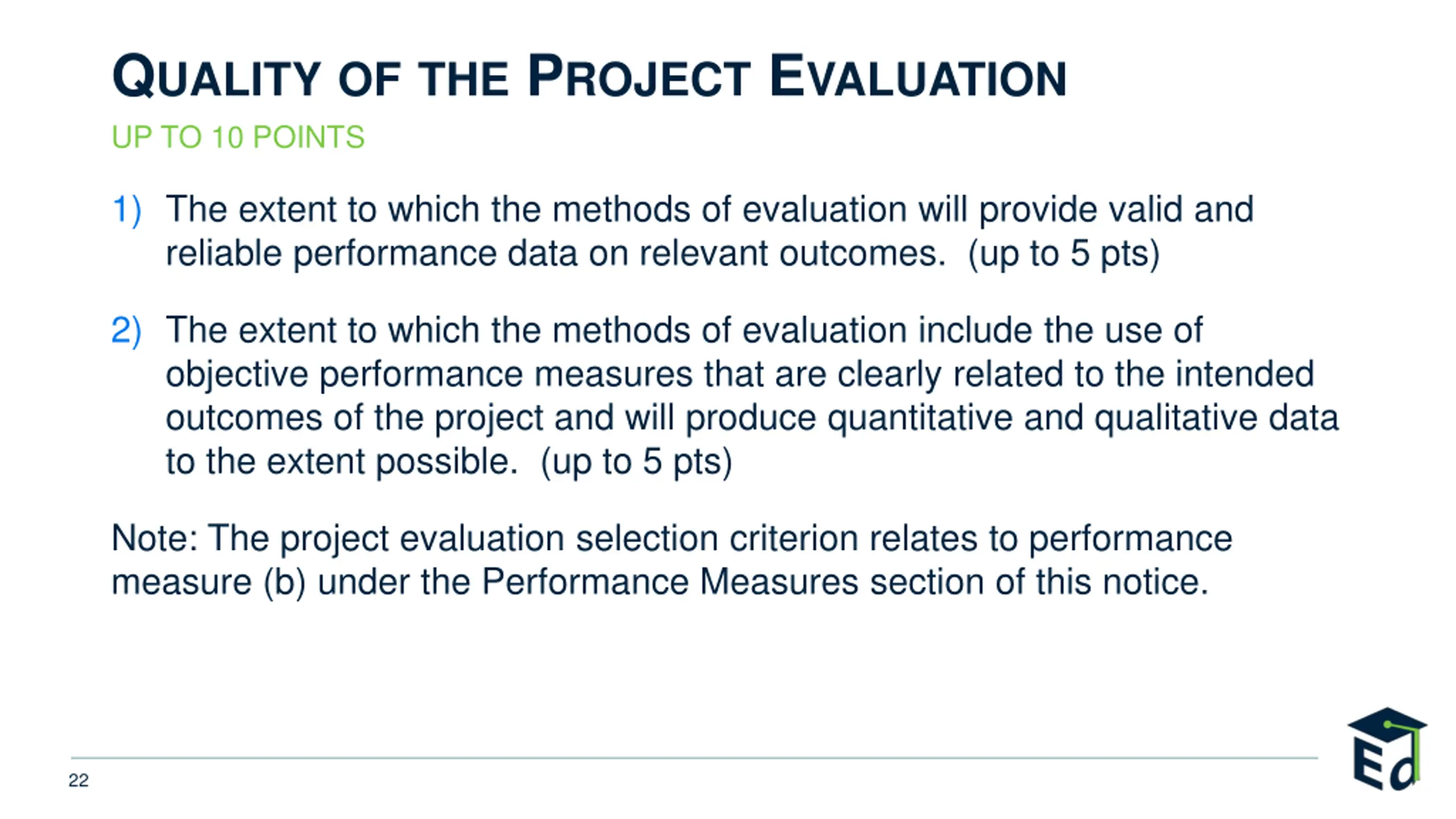Screen dimensions: 1456x819
Task: Click the slide title 'Quality of the Project Evaluation'
Action: (x=589, y=77)
